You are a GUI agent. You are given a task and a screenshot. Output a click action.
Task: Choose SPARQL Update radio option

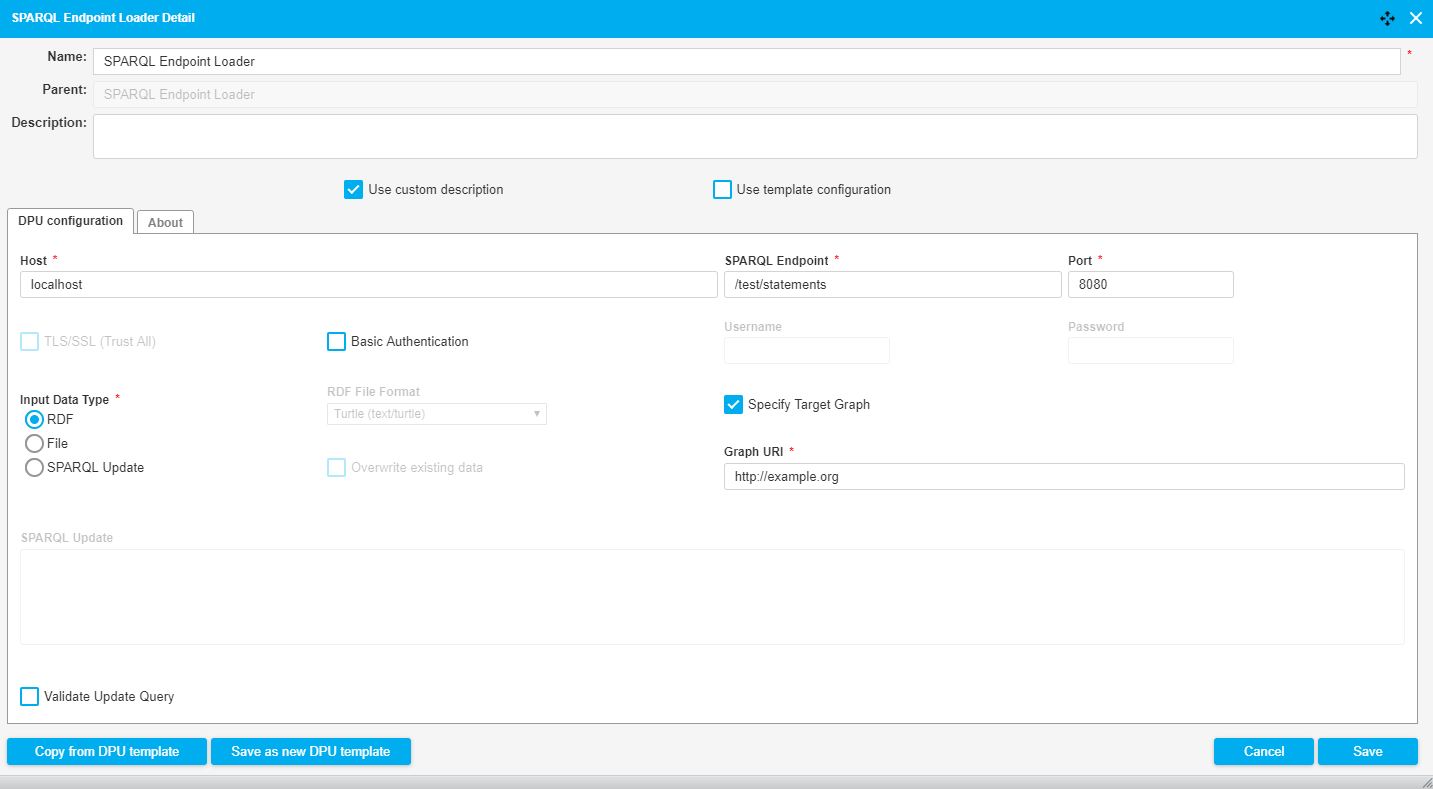tap(35, 467)
